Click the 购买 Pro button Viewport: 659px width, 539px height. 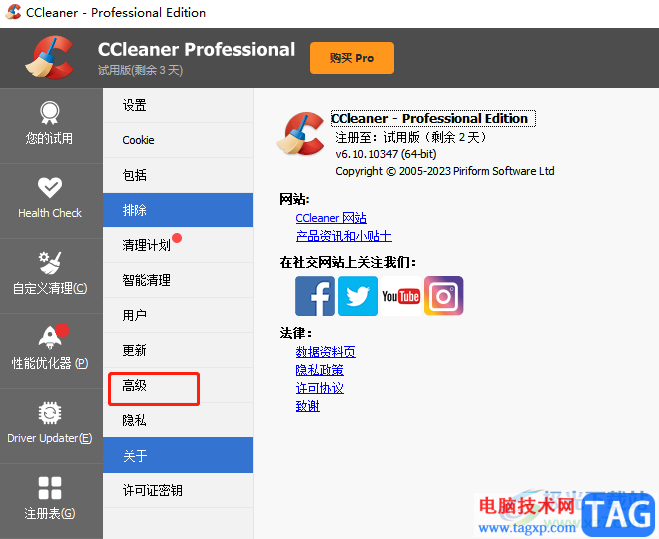click(x=352, y=58)
